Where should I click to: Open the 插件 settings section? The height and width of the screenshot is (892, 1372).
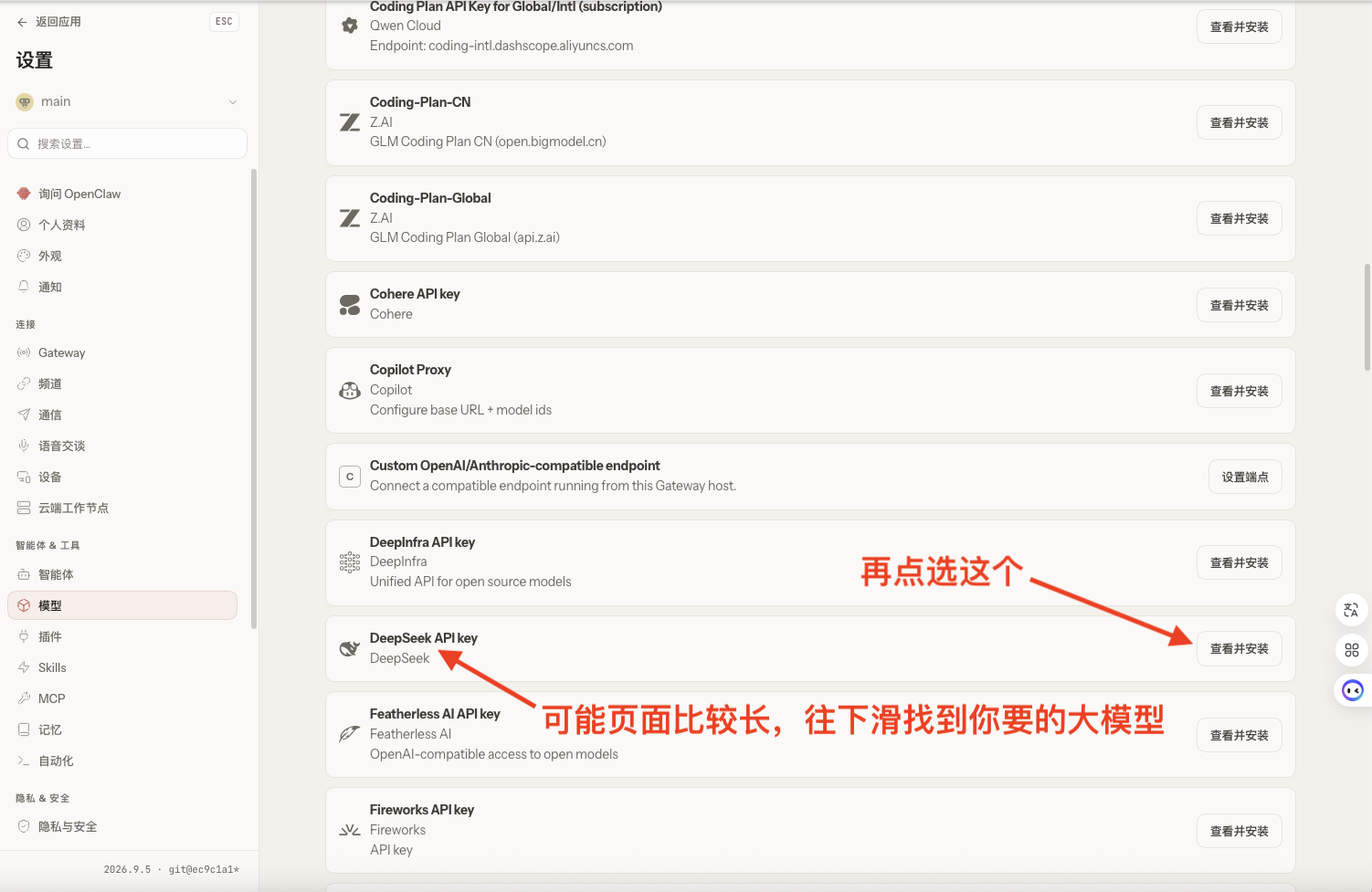coord(122,636)
